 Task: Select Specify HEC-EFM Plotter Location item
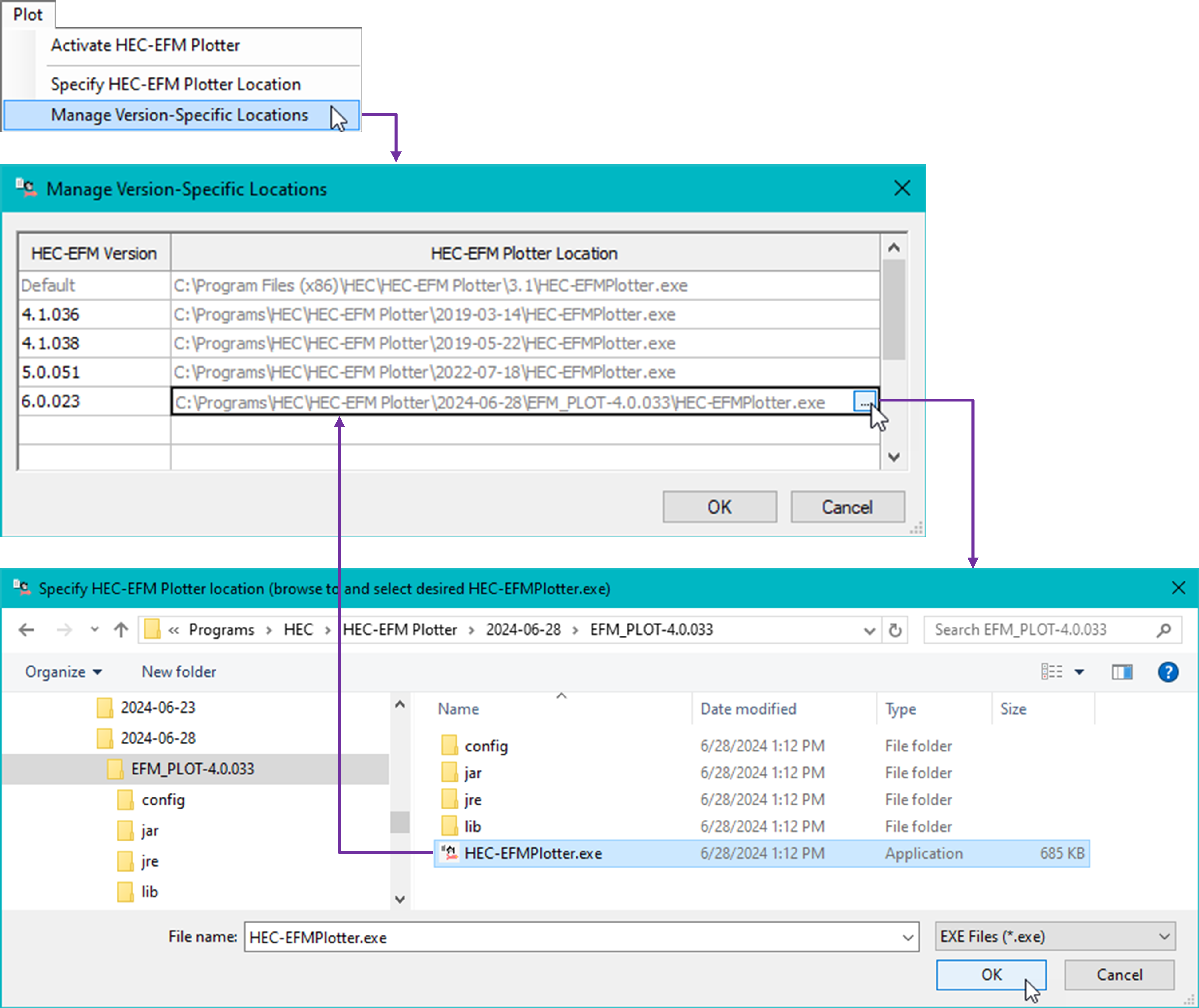coord(176,84)
